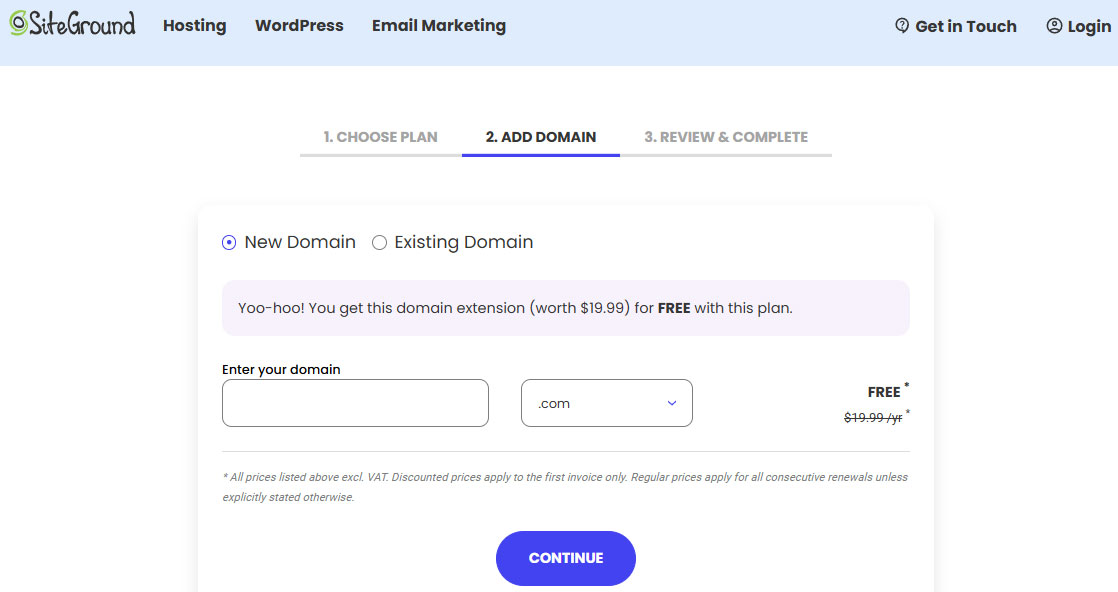This screenshot has height=592, width=1118.
Task: Select the New Domain radio button
Action: 229,243
